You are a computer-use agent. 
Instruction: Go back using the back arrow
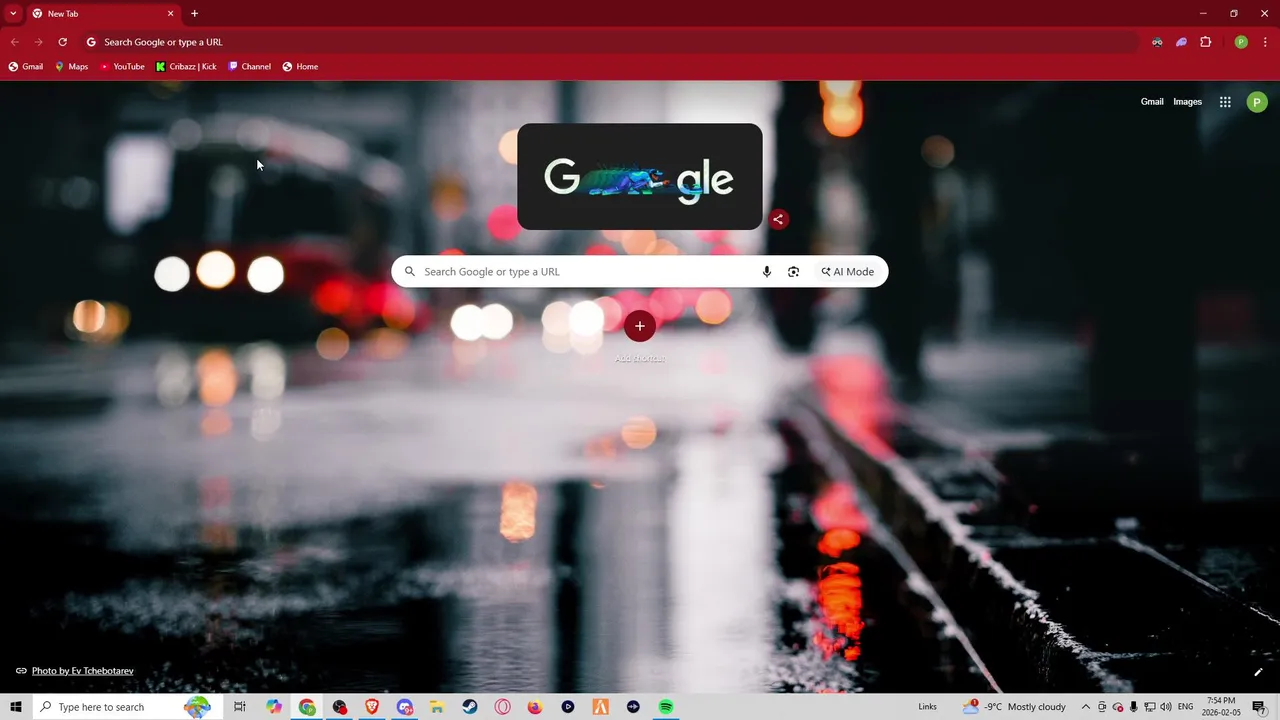[15, 42]
